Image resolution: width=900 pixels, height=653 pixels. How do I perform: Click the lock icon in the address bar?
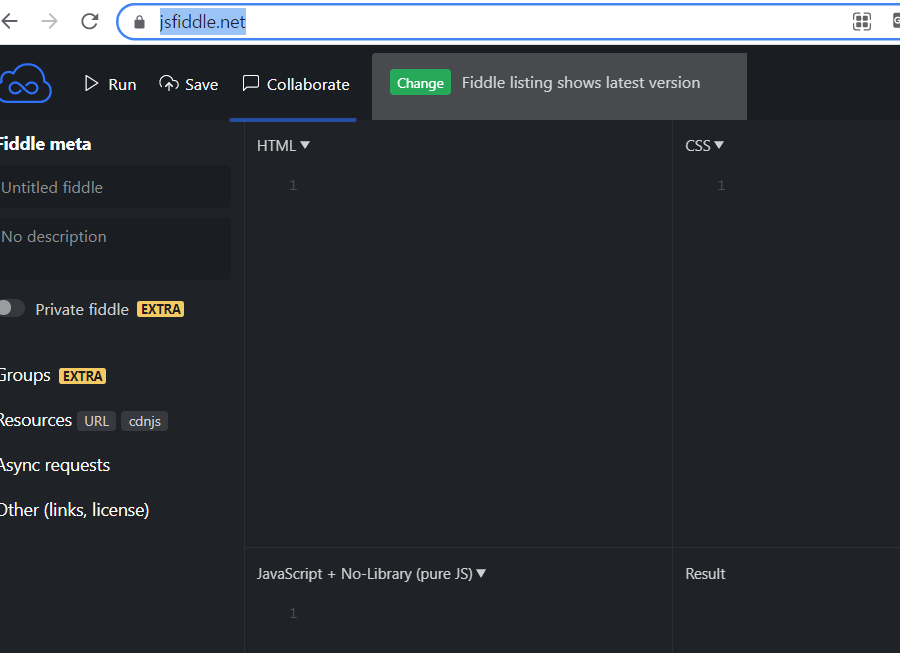coord(139,22)
